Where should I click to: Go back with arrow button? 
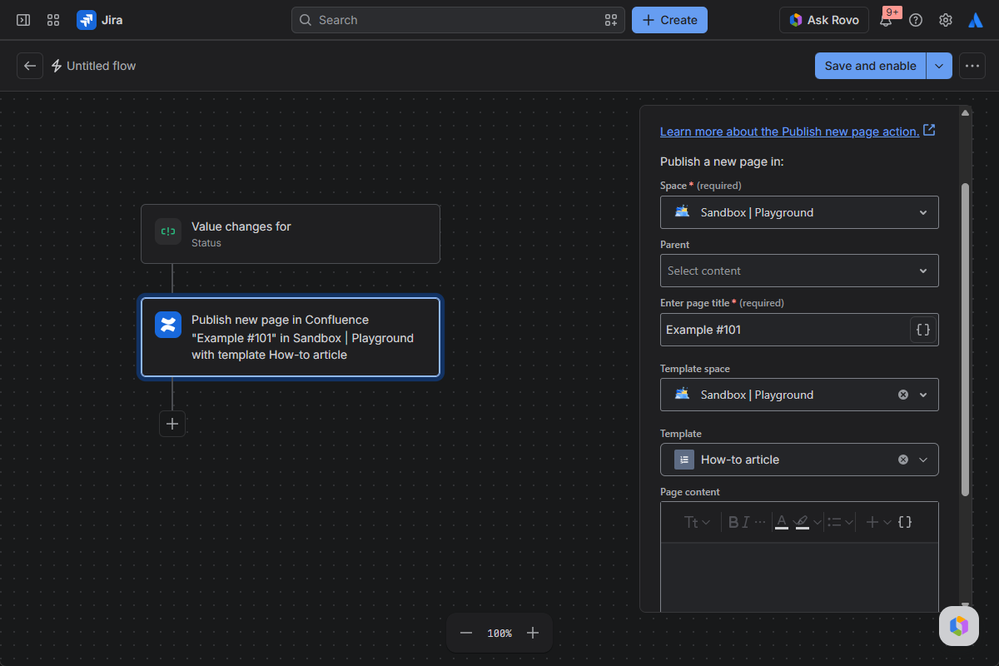tap(29, 66)
